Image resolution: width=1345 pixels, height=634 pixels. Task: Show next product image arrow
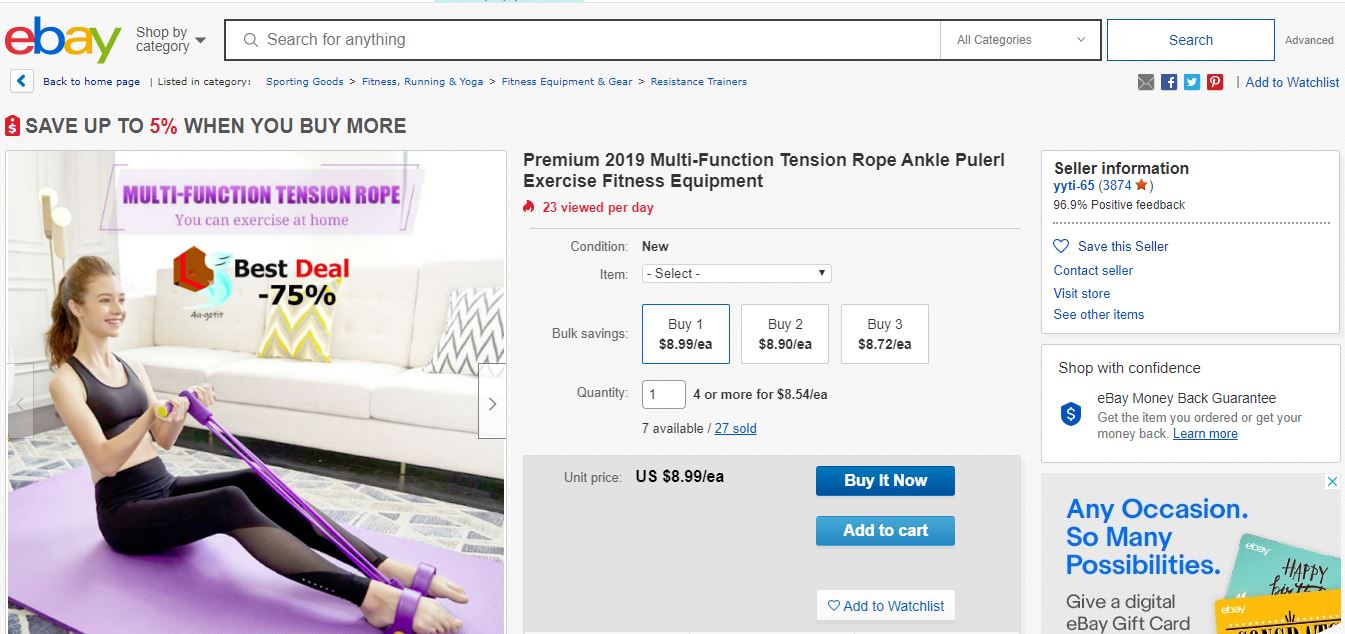(x=492, y=403)
